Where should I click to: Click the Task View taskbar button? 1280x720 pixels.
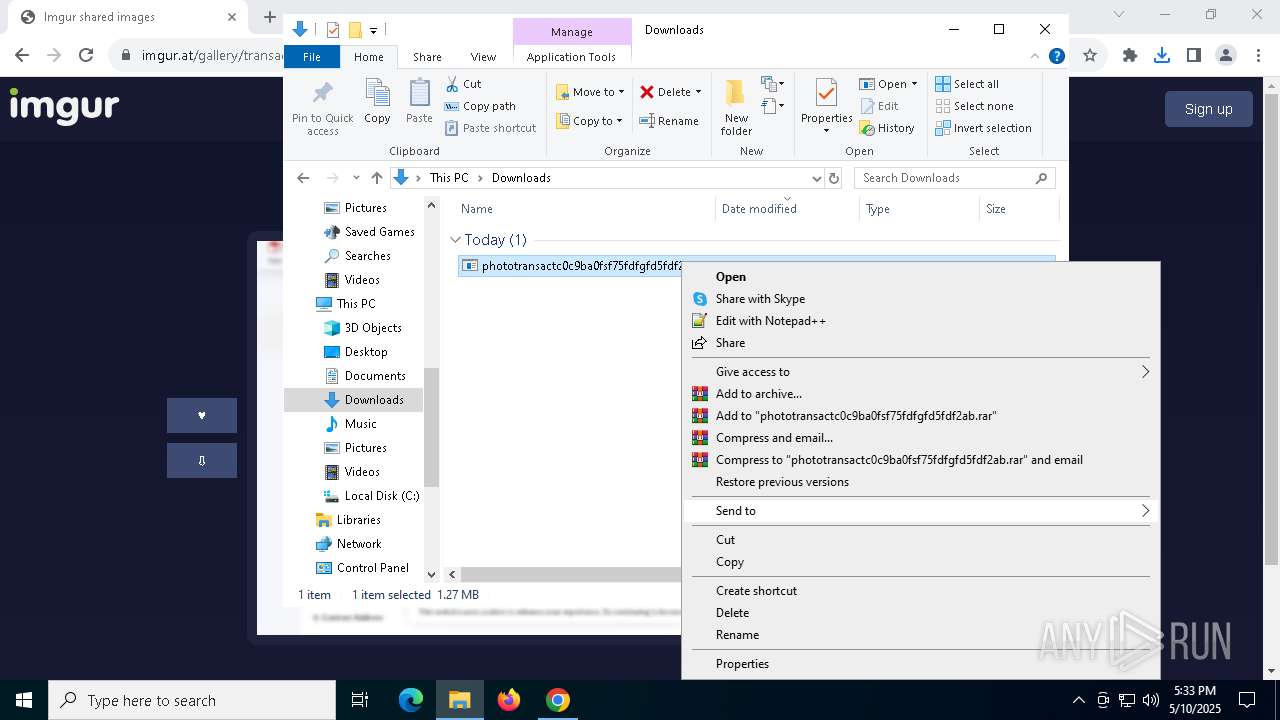coord(360,700)
